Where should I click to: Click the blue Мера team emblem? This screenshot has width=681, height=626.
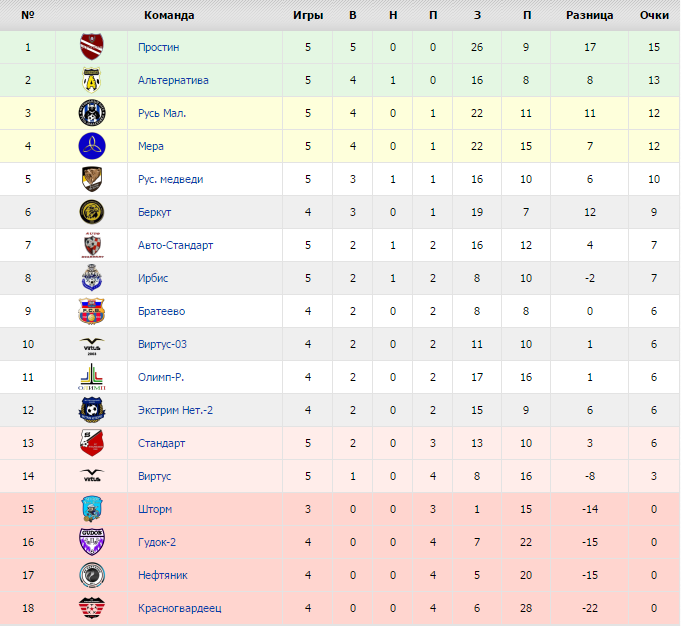click(92, 146)
